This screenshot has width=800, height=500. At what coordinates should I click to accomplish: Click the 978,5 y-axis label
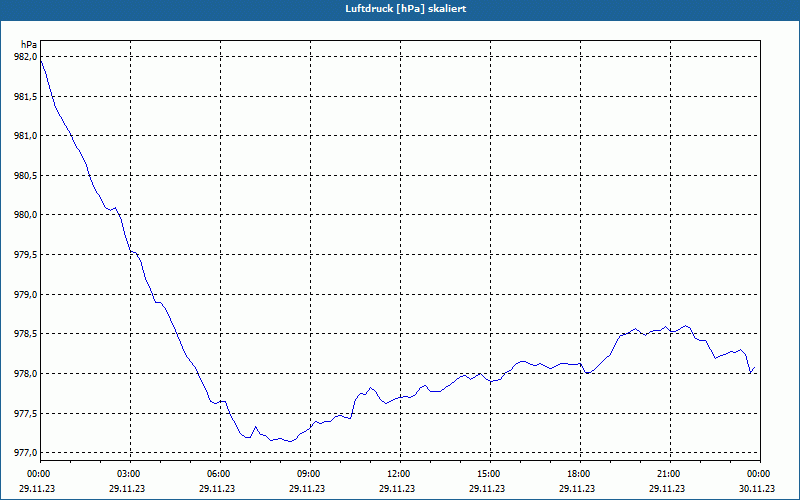pos(25,334)
